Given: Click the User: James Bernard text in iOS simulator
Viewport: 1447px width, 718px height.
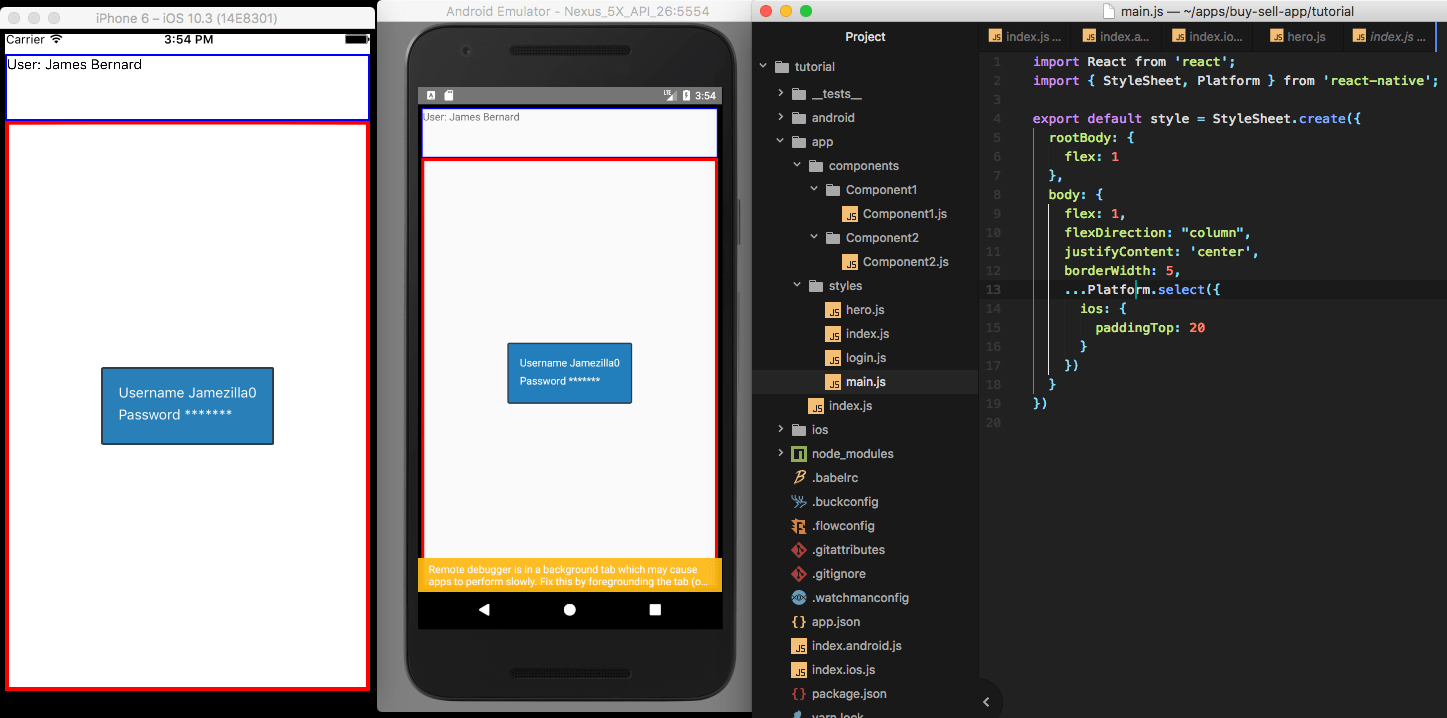Looking at the screenshot, I should (x=75, y=64).
